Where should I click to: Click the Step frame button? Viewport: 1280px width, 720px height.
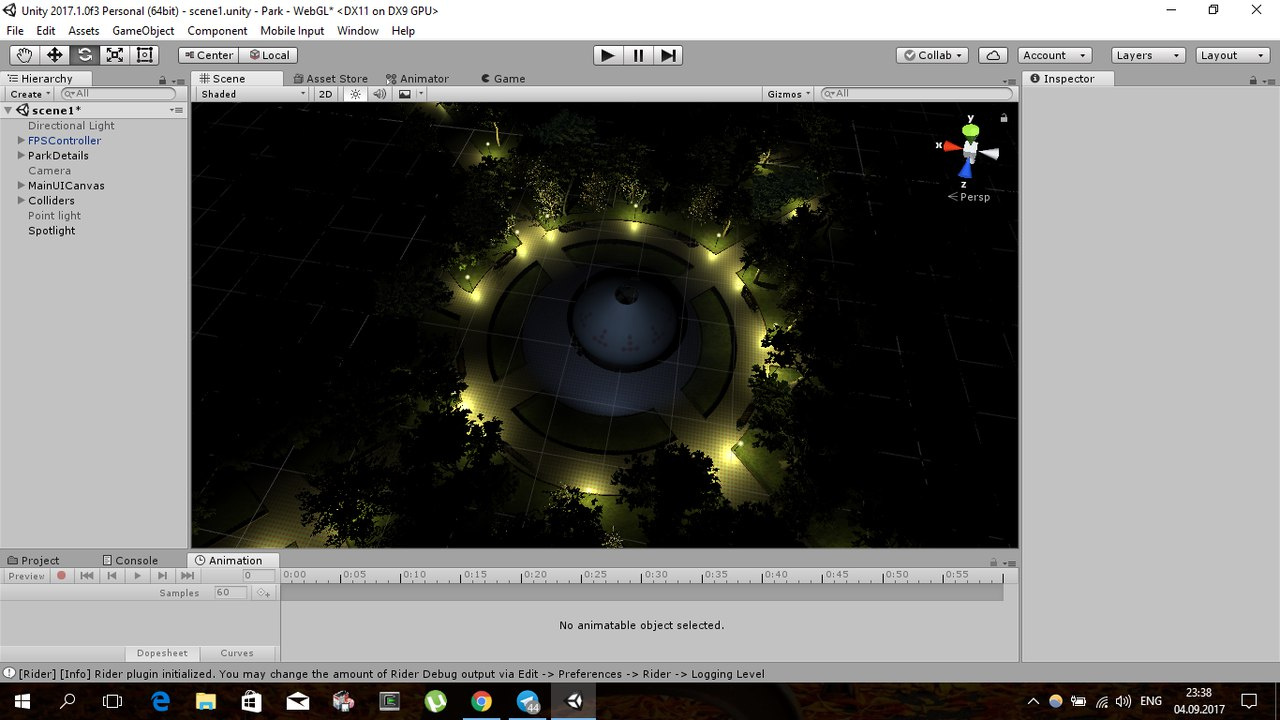coord(668,55)
